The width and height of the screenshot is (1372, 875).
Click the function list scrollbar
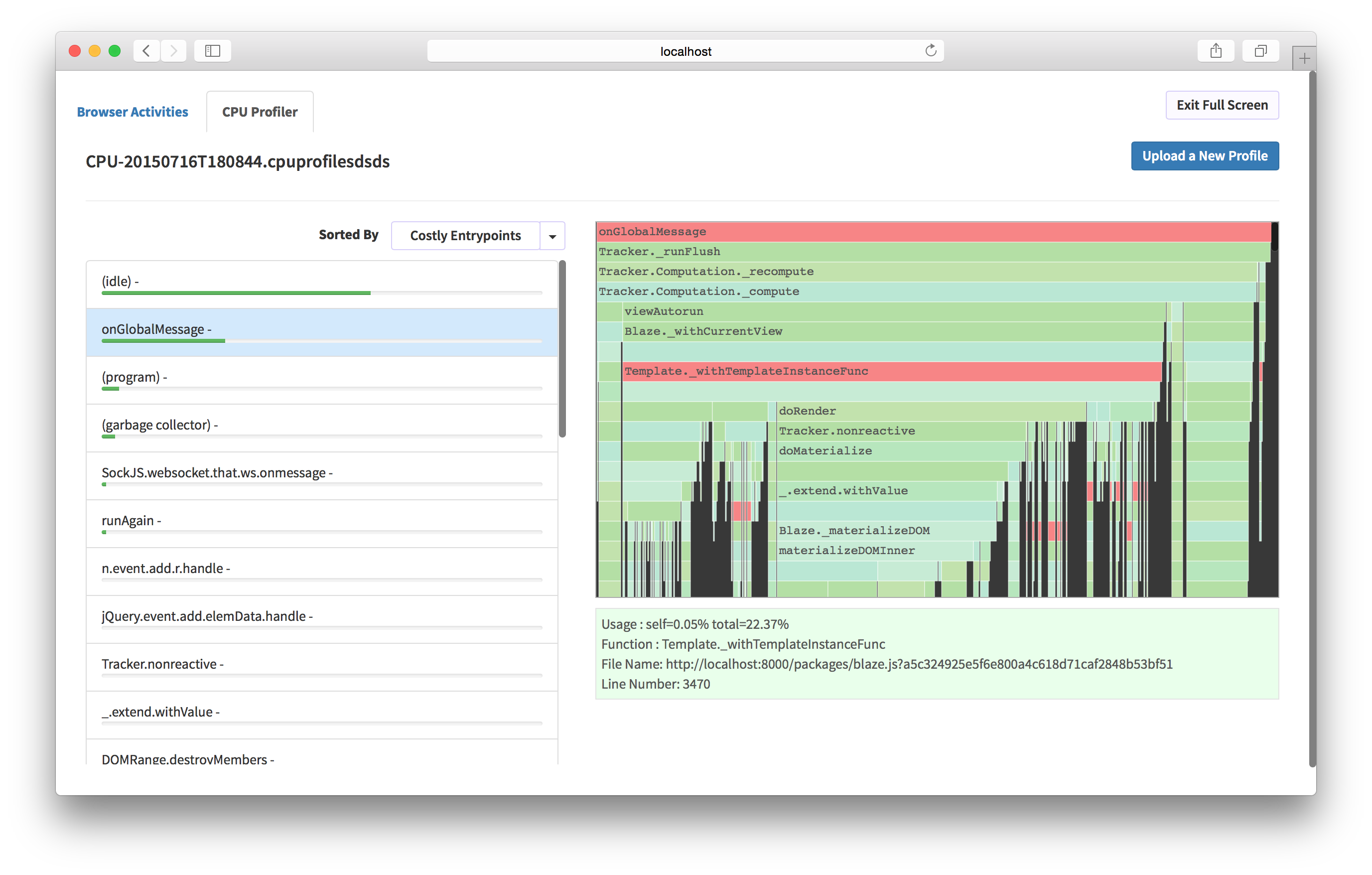(x=562, y=349)
